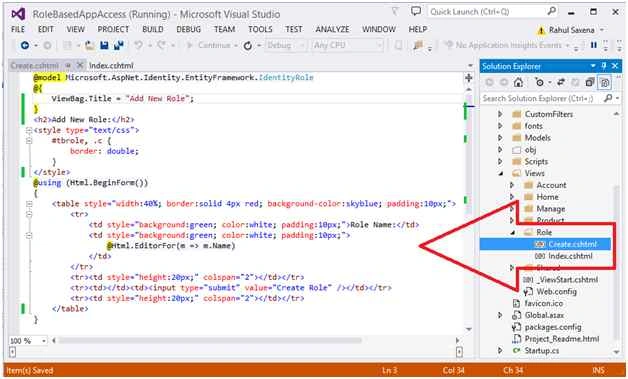Click the Home icon in Solution Explorer
This screenshot has height=379, width=628.
pos(518,83)
